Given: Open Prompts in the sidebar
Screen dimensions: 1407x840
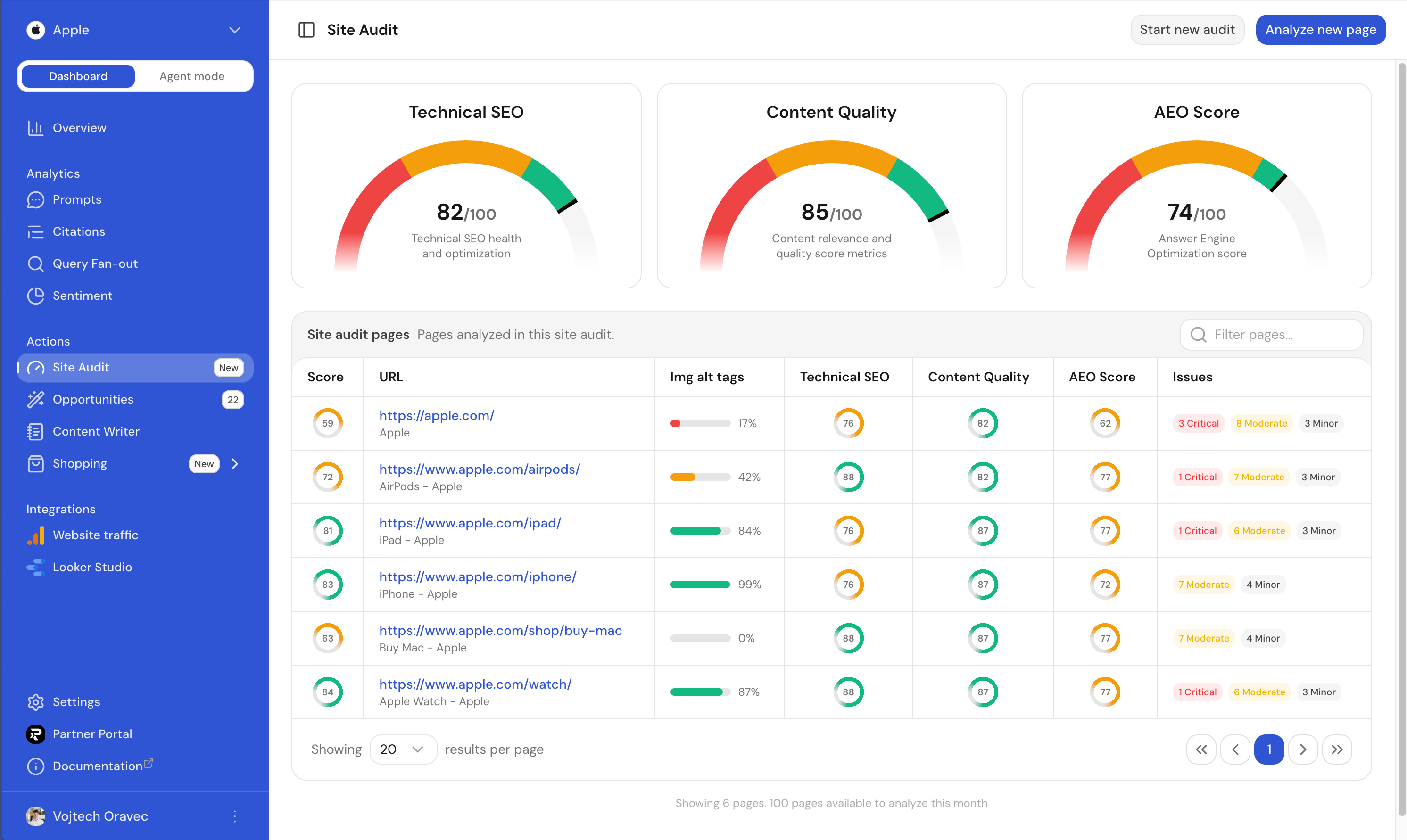Looking at the screenshot, I should [135, 200].
